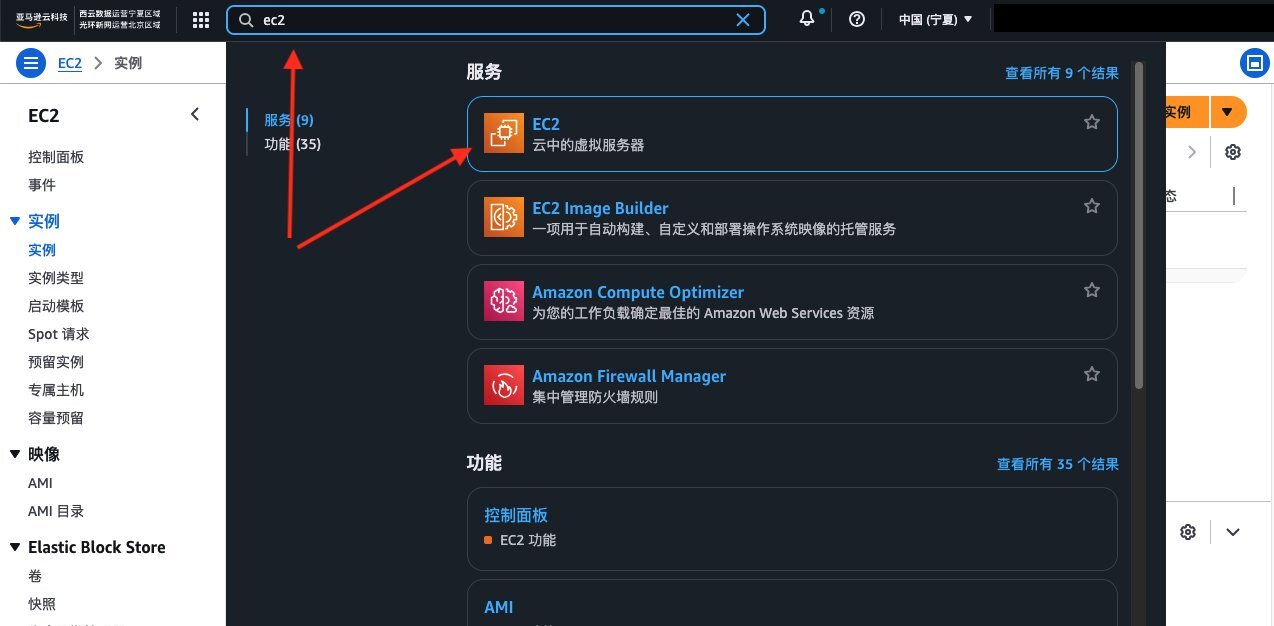
Task: Open the launch instance dropdown arrow
Action: tap(1228, 112)
